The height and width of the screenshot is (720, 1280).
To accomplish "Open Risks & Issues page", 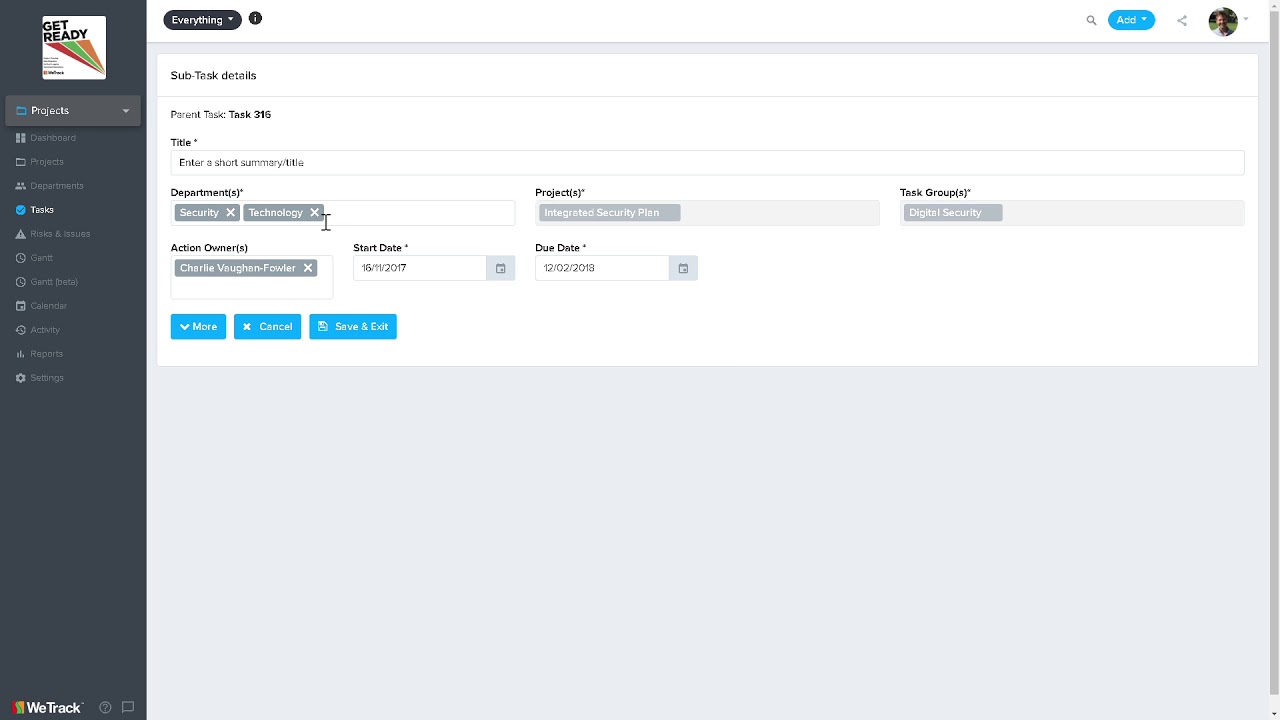I will [53, 234].
